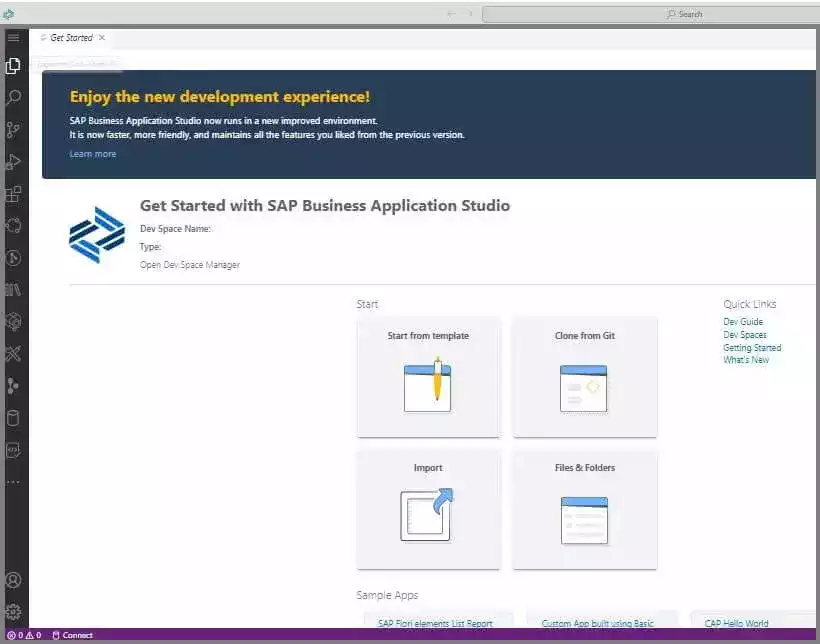Open the Dev Guide quick link

743,322
